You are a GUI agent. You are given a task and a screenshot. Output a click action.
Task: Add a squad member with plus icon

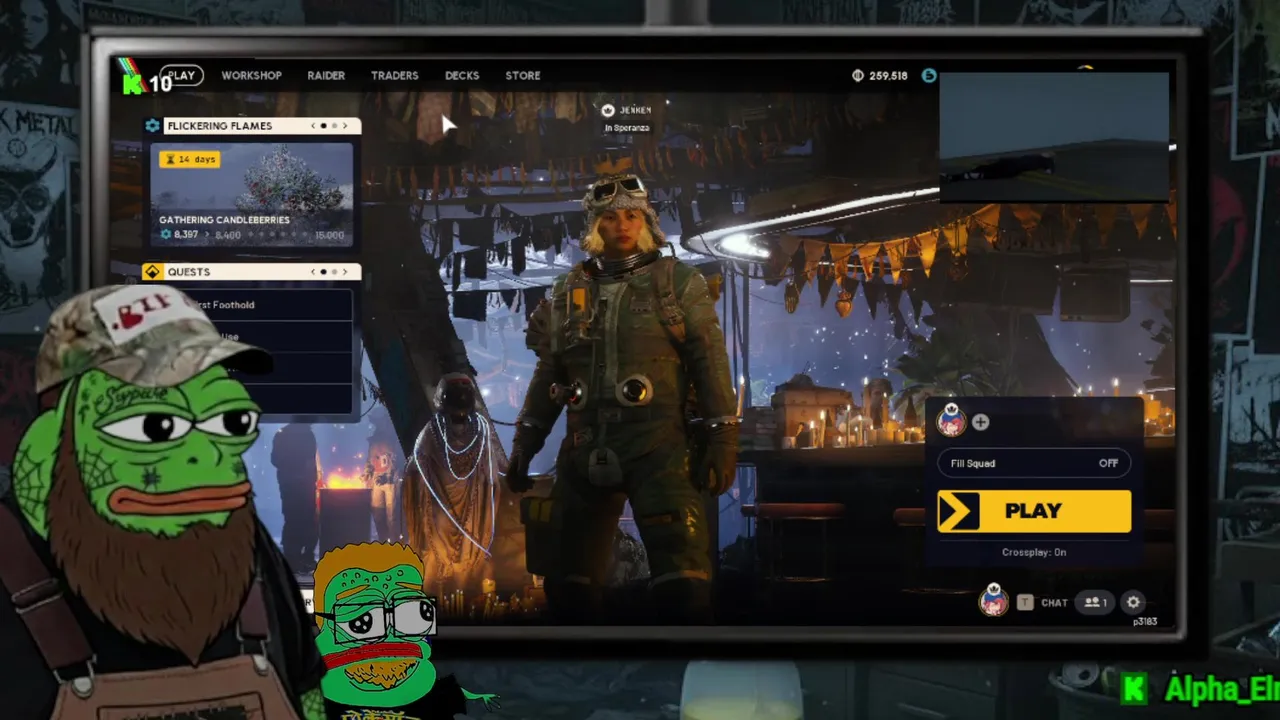pyautogui.click(x=981, y=422)
